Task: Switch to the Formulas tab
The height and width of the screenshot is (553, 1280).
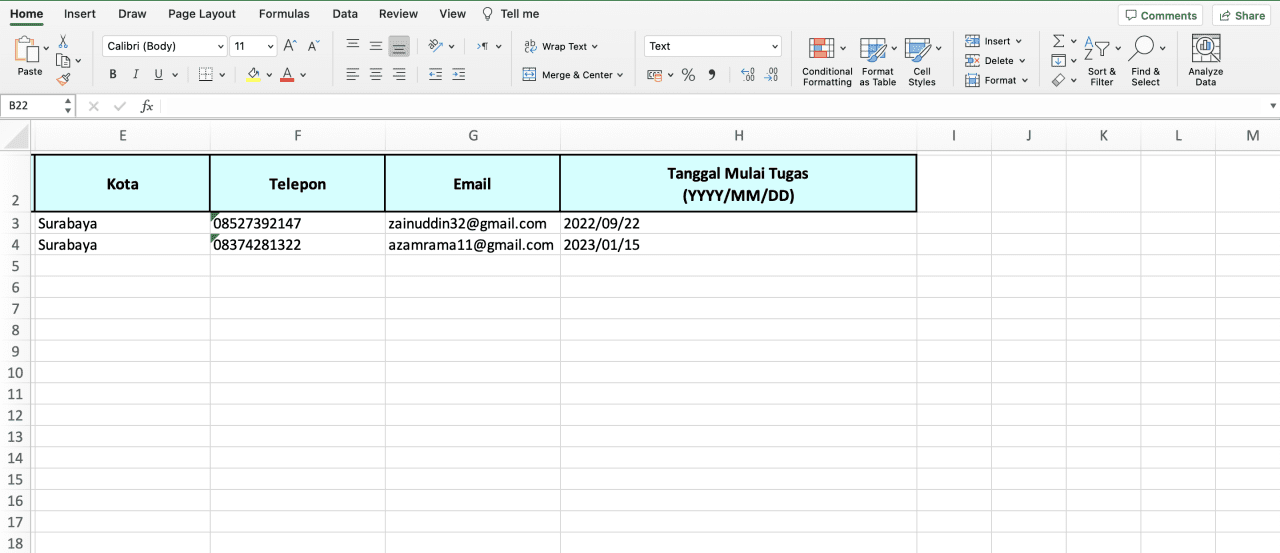Action: click(x=284, y=14)
